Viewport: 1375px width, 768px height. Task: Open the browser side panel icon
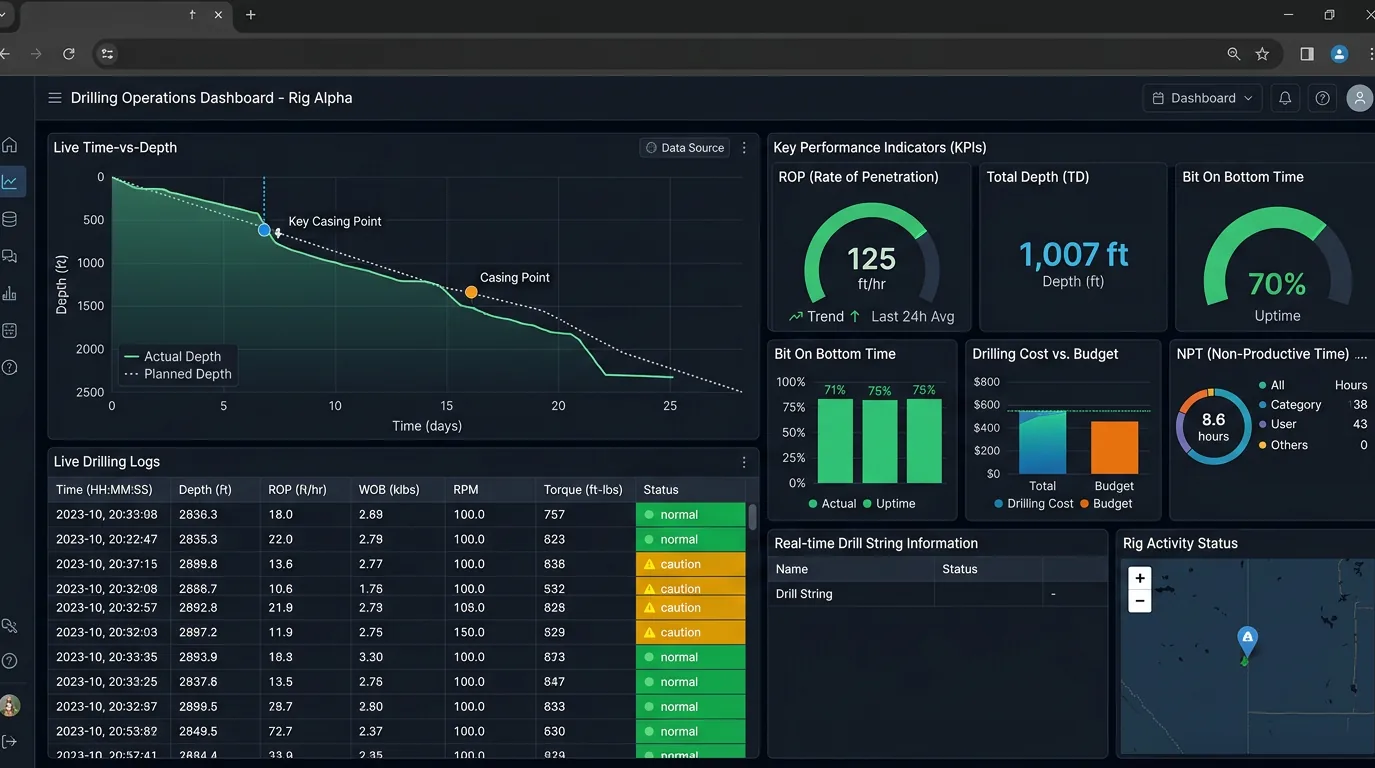tap(1307, 54)
